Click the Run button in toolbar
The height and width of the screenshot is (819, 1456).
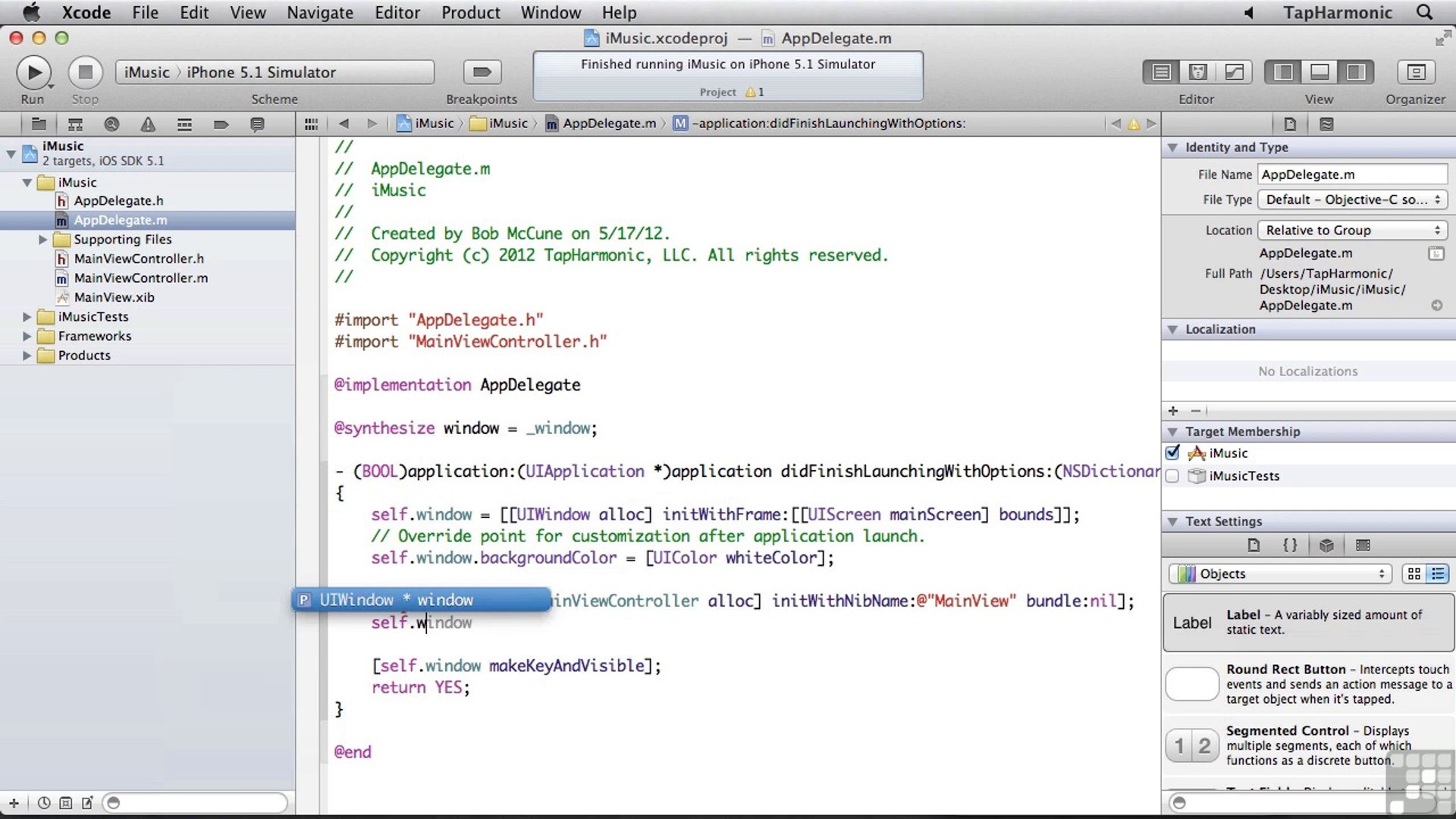[33, 72]
